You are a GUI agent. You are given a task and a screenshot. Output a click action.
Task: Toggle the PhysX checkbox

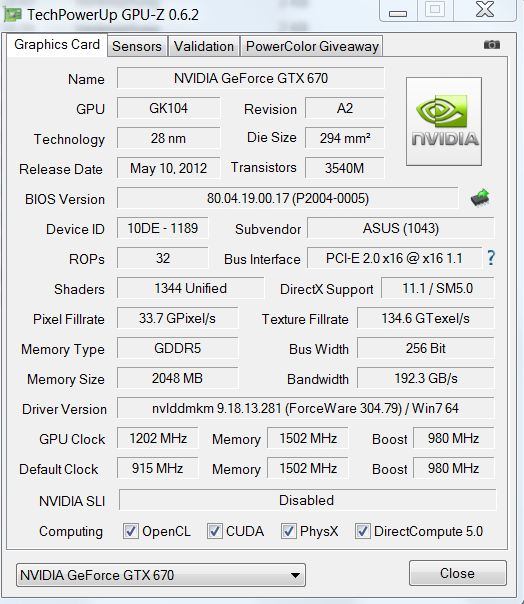(288, 531)
